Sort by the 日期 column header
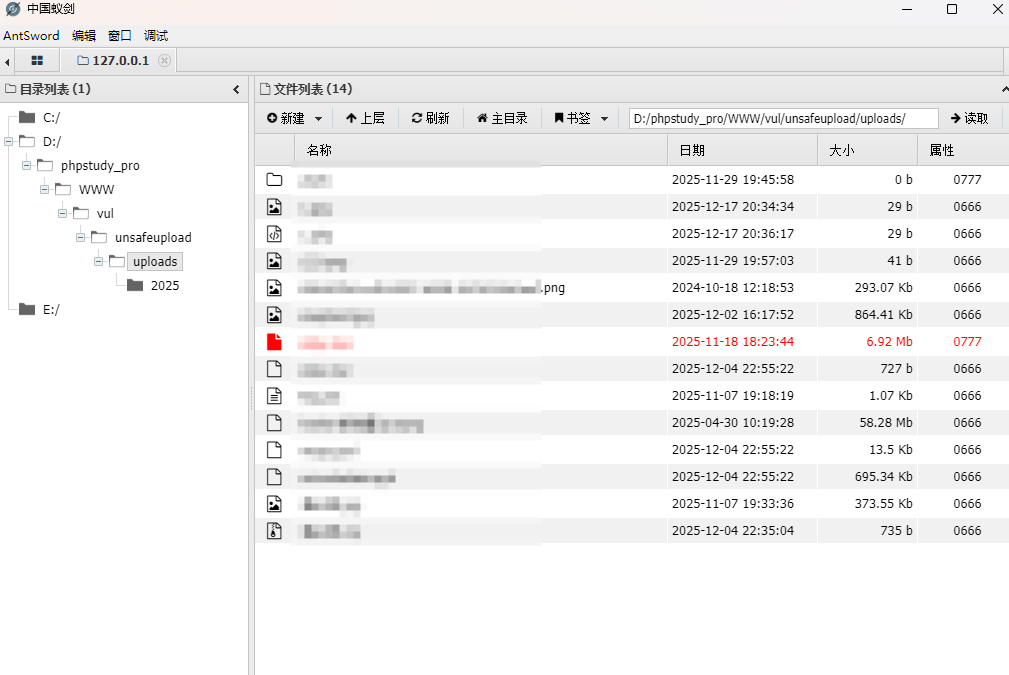This screenshot has width=1009, height=675. [742, 150]
